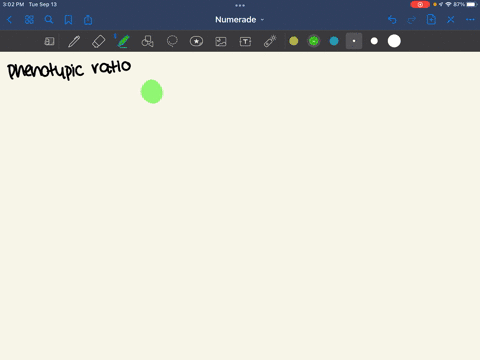
Task: Open the thumbnails grid view
Action: pyautogui.click(x=29, y=20)
